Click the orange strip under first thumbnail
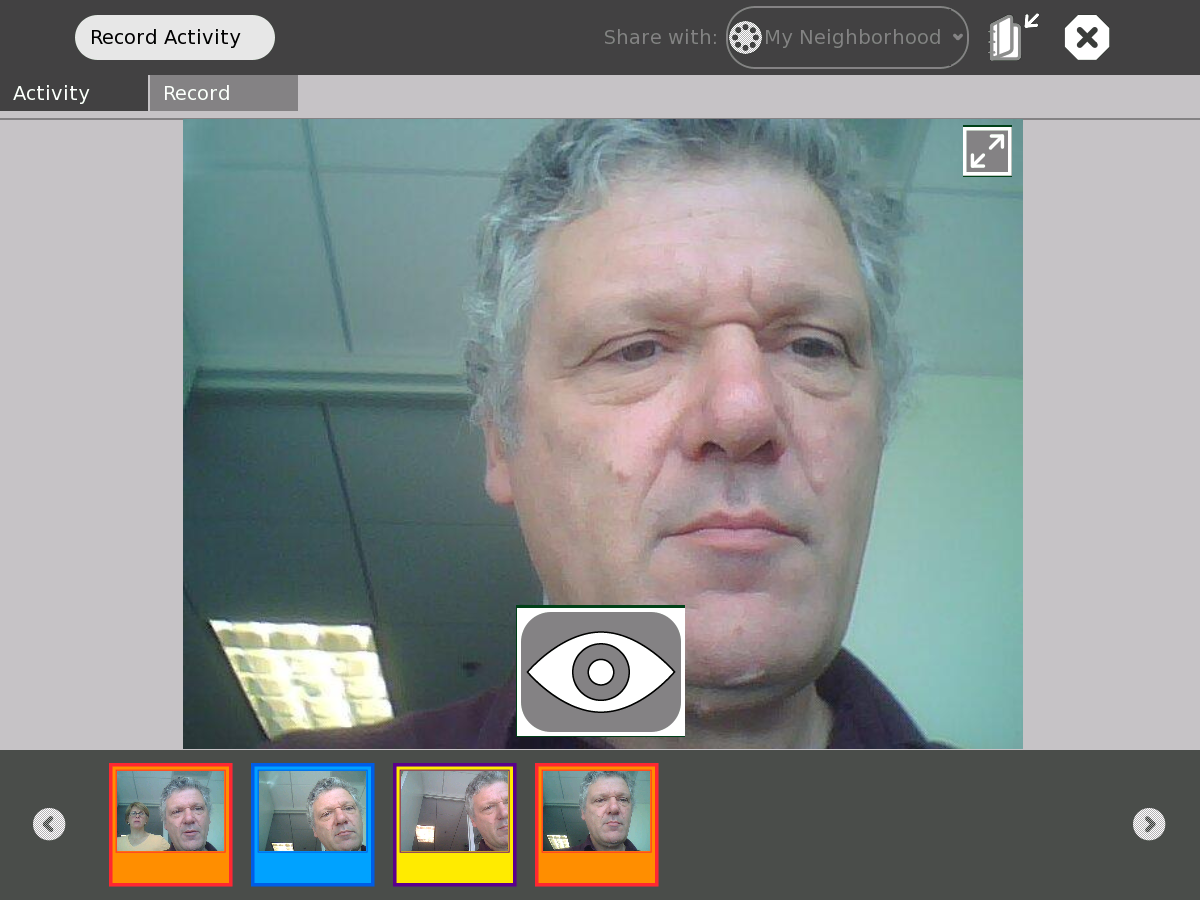This screenshot has width=1200, height=900. [171, 868]
